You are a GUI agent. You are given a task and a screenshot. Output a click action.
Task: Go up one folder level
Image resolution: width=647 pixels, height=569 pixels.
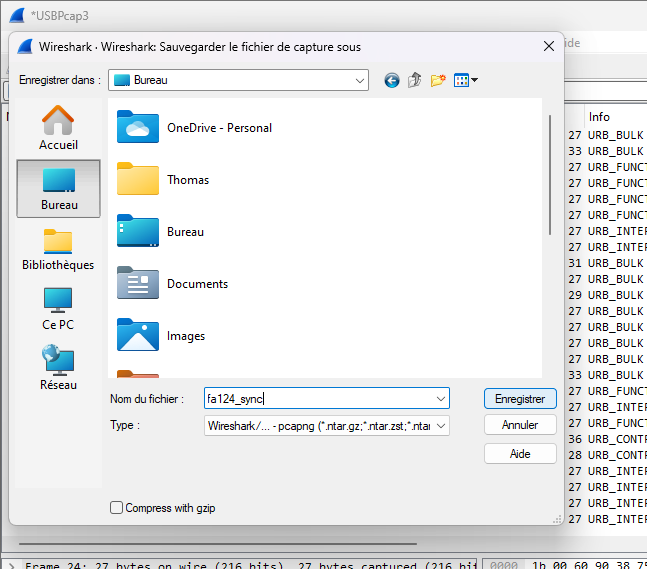[414, 80]
